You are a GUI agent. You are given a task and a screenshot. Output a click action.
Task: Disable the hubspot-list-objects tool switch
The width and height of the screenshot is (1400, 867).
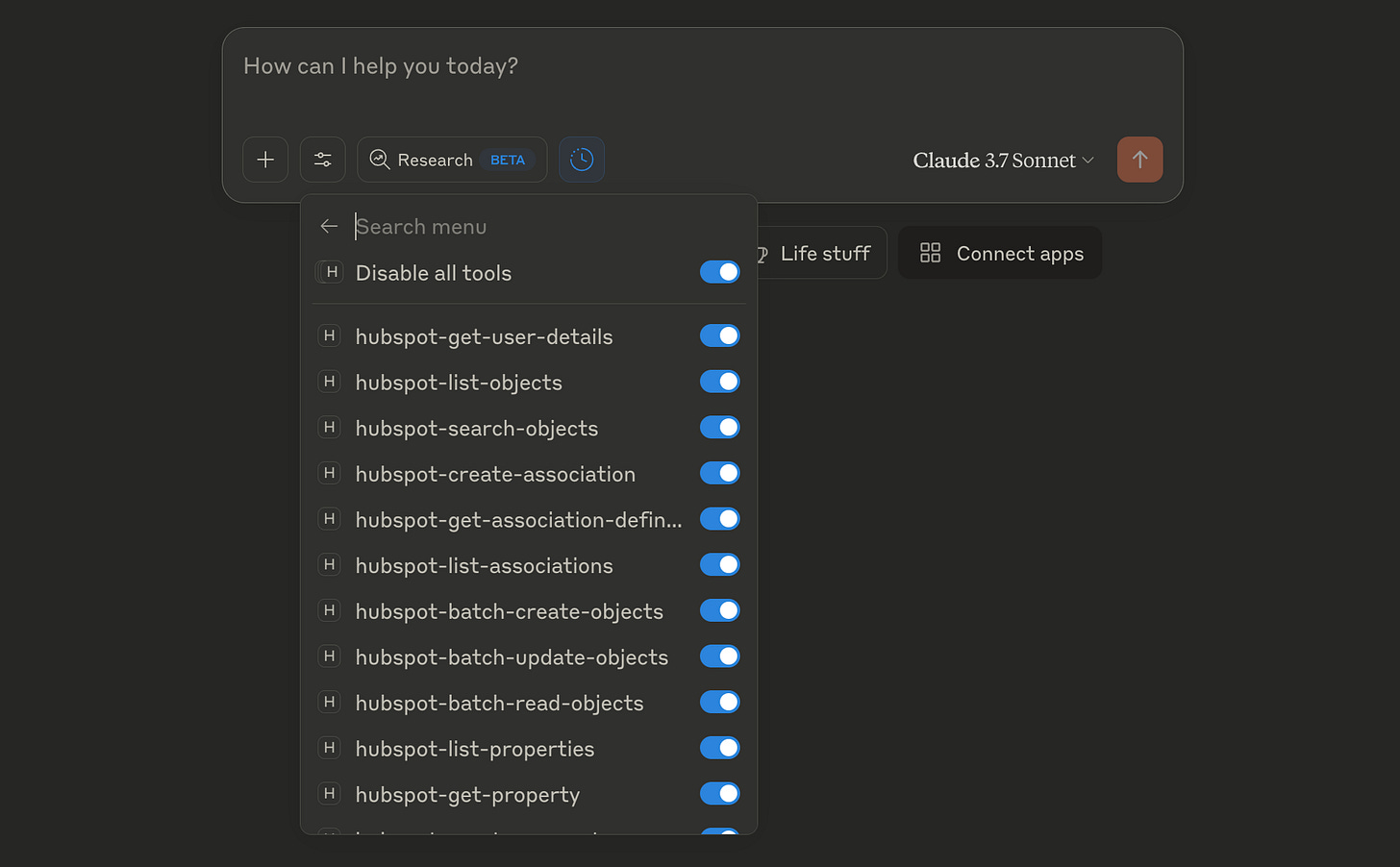[719, 382]
